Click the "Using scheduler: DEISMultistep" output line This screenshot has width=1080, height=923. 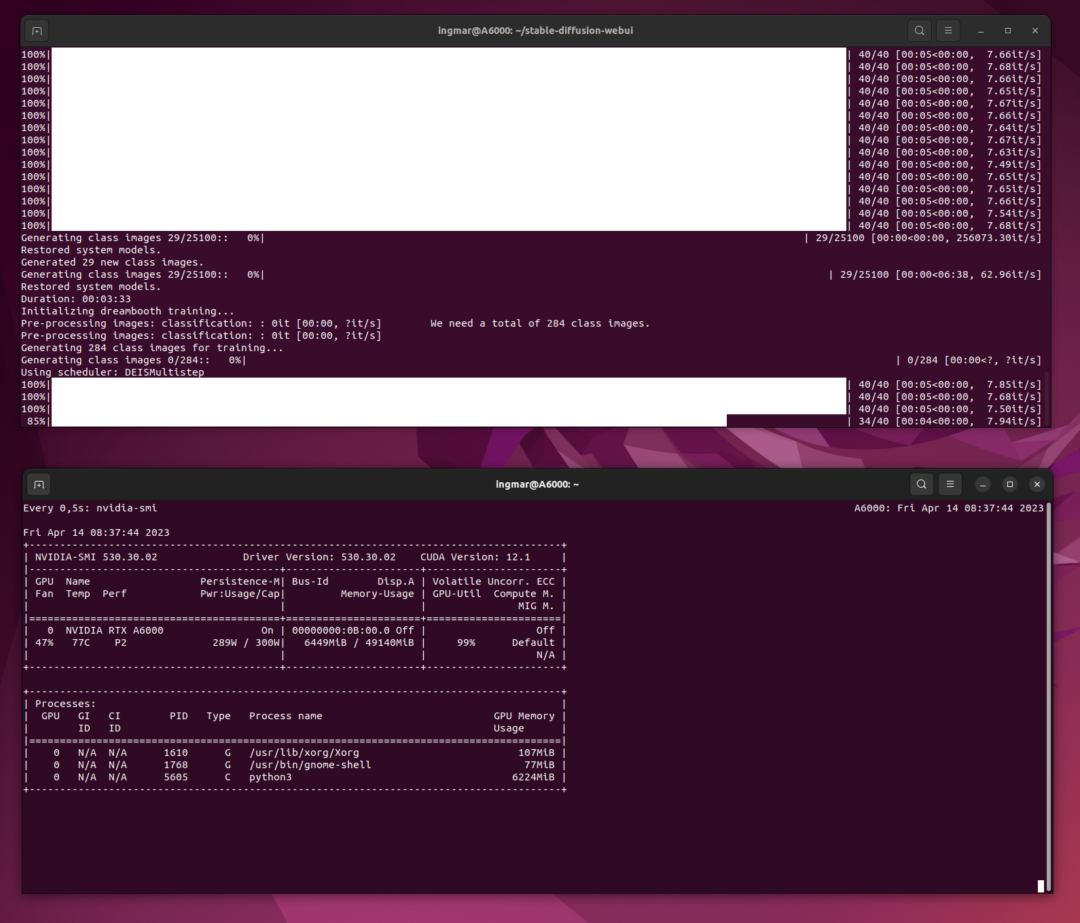[x=112, y=372]
